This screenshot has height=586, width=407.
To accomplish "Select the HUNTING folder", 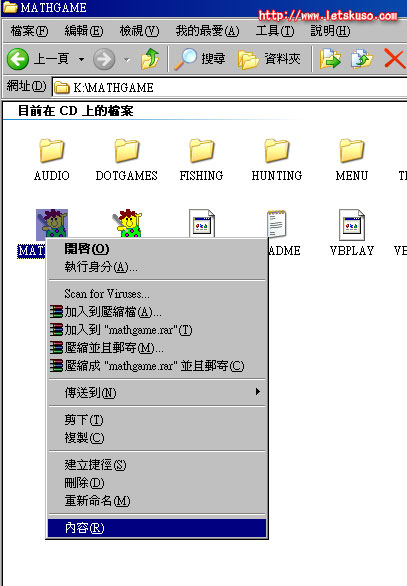I will point(277,160).
